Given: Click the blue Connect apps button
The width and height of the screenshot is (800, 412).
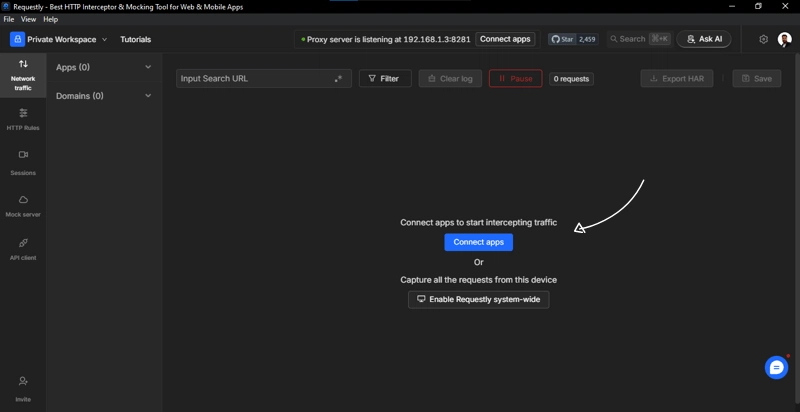Looking at the screenshot, I should click(x=478, y=242).
